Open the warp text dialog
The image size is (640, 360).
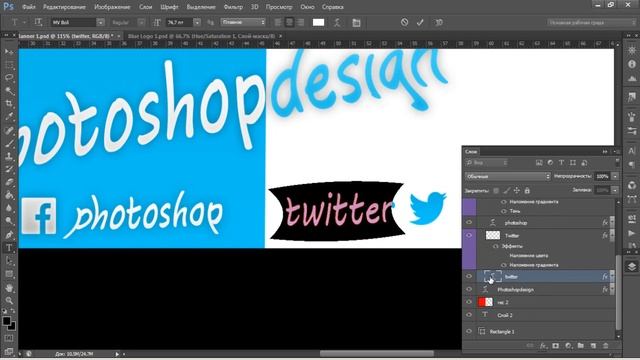click(x=337, y=22)
